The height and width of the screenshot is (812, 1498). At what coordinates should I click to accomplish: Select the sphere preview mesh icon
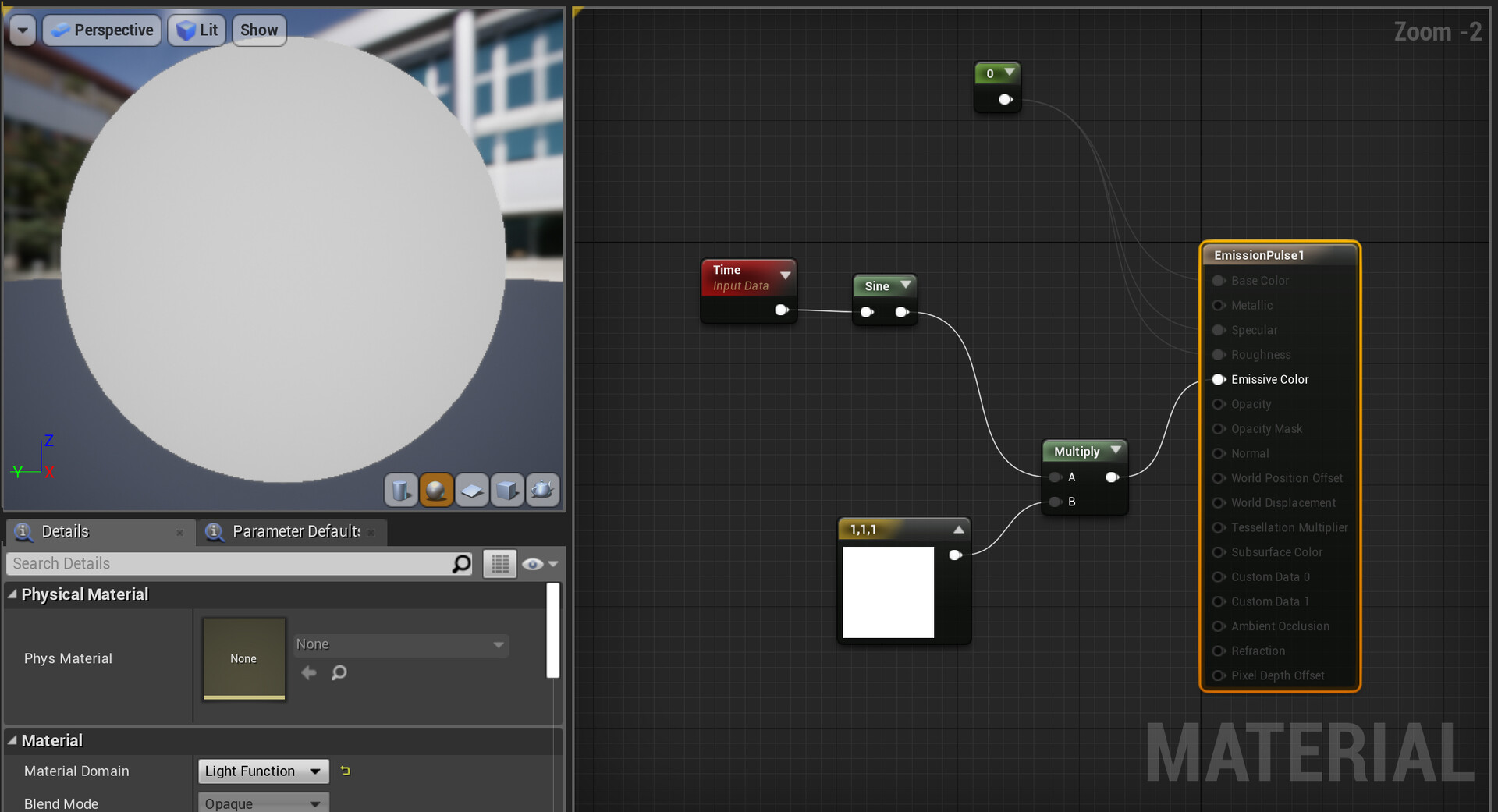point(436,491)
